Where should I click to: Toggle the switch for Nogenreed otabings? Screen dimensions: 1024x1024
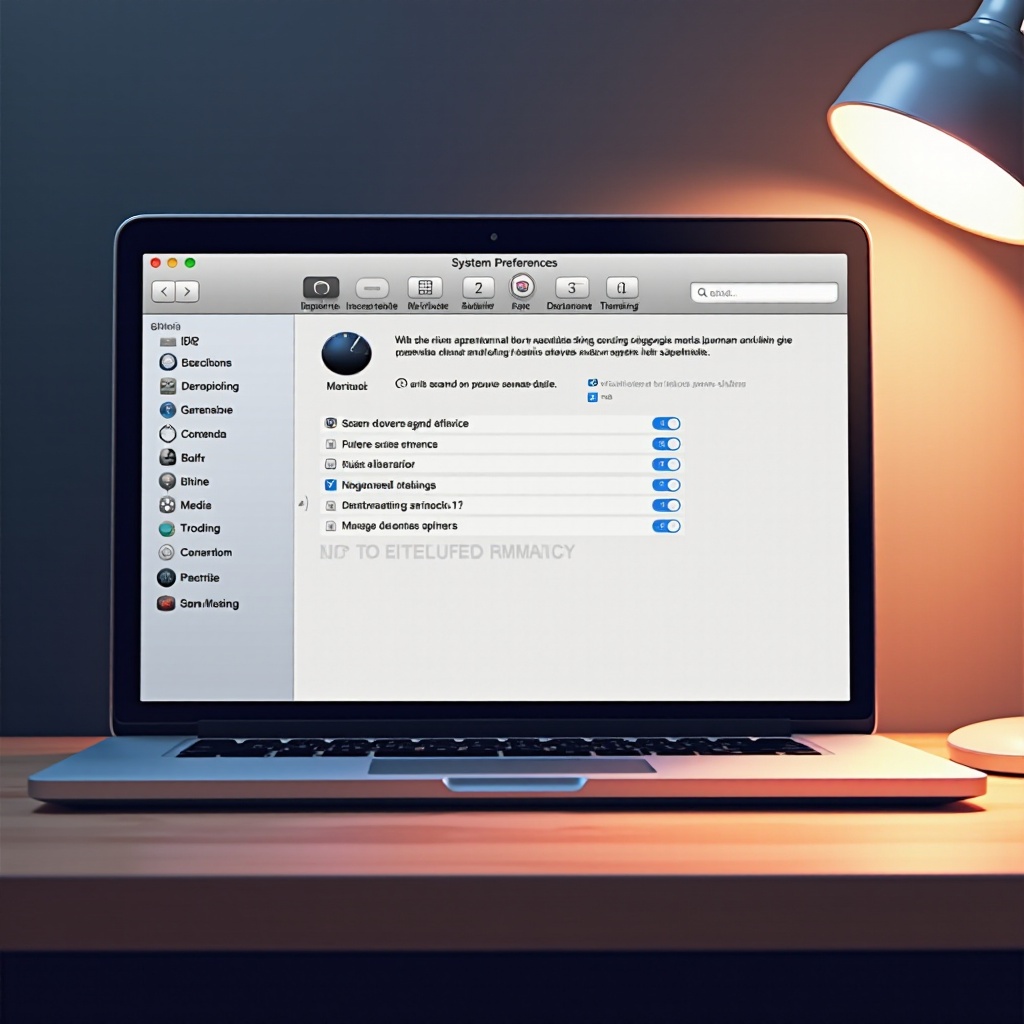coord(666,485)
